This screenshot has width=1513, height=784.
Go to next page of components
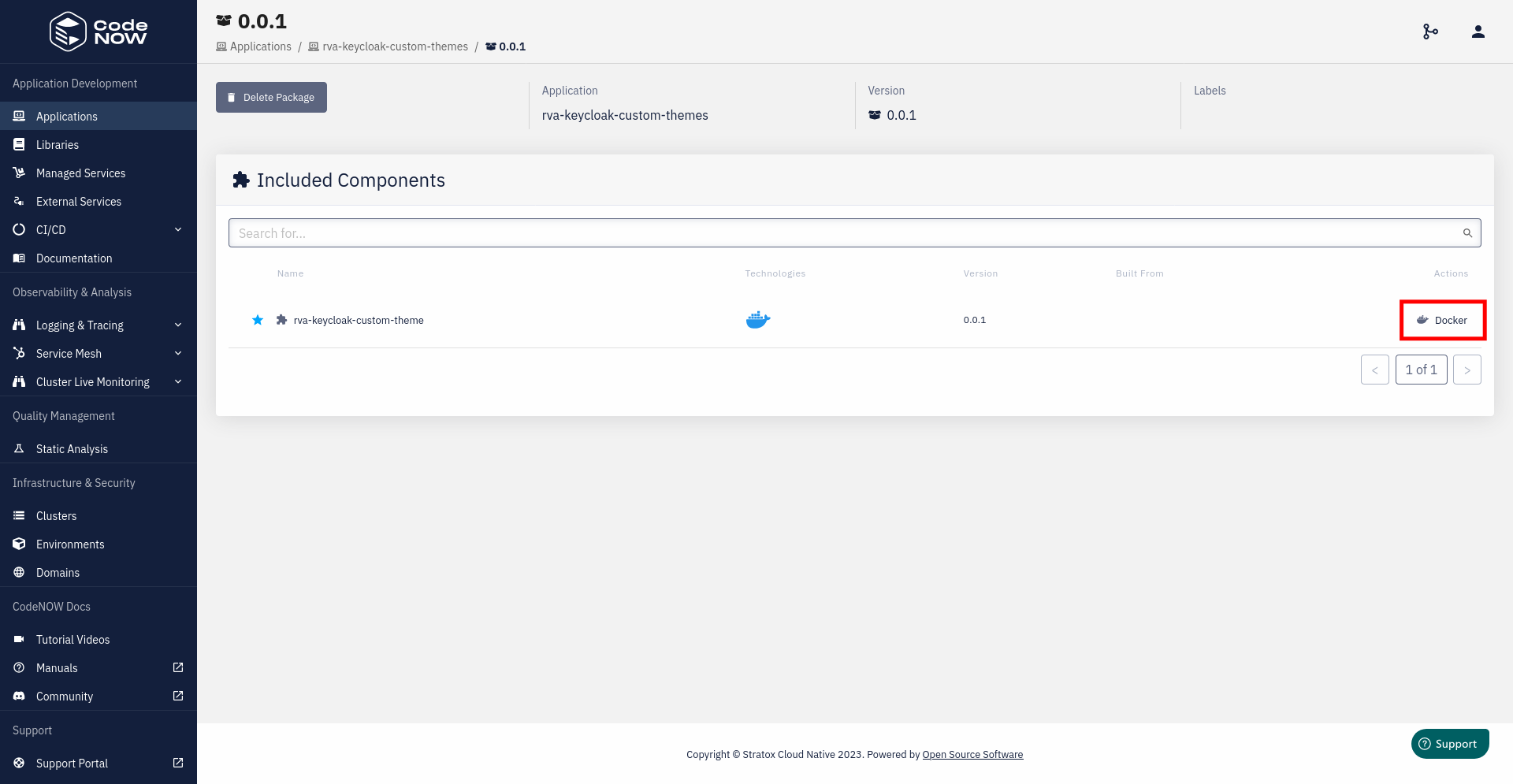[1467, 370]
